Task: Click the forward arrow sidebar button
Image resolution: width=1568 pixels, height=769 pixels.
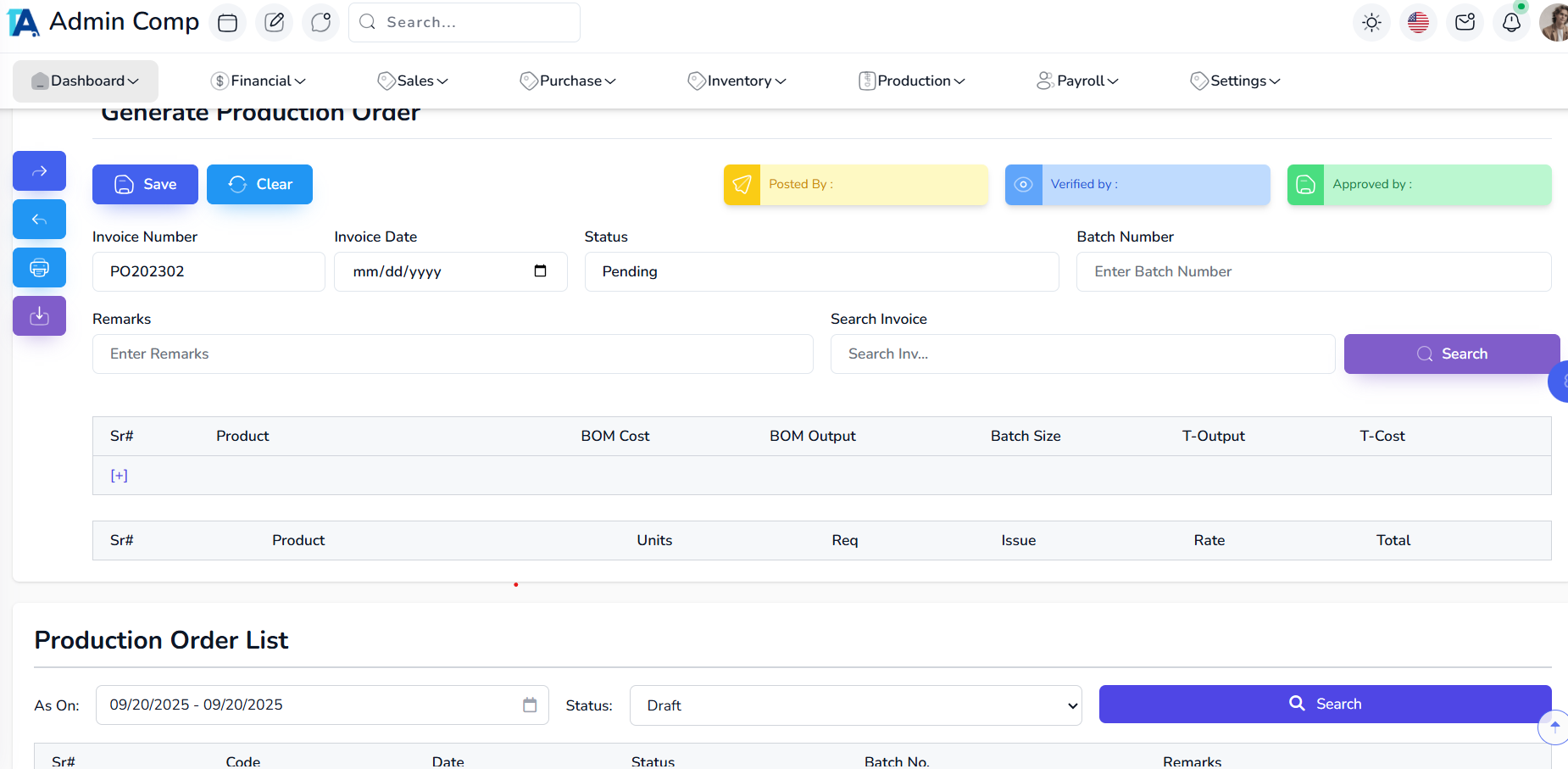Action: (x=39, y=171)
